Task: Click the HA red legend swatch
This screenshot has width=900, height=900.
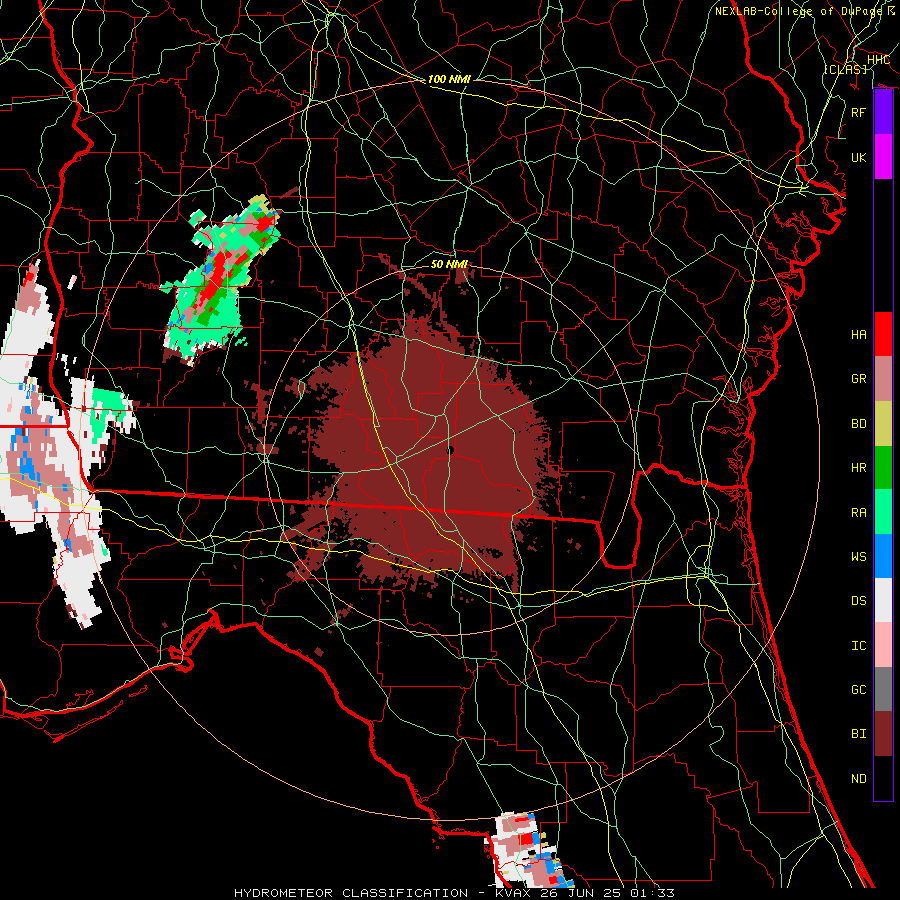Action: point(883,334)
